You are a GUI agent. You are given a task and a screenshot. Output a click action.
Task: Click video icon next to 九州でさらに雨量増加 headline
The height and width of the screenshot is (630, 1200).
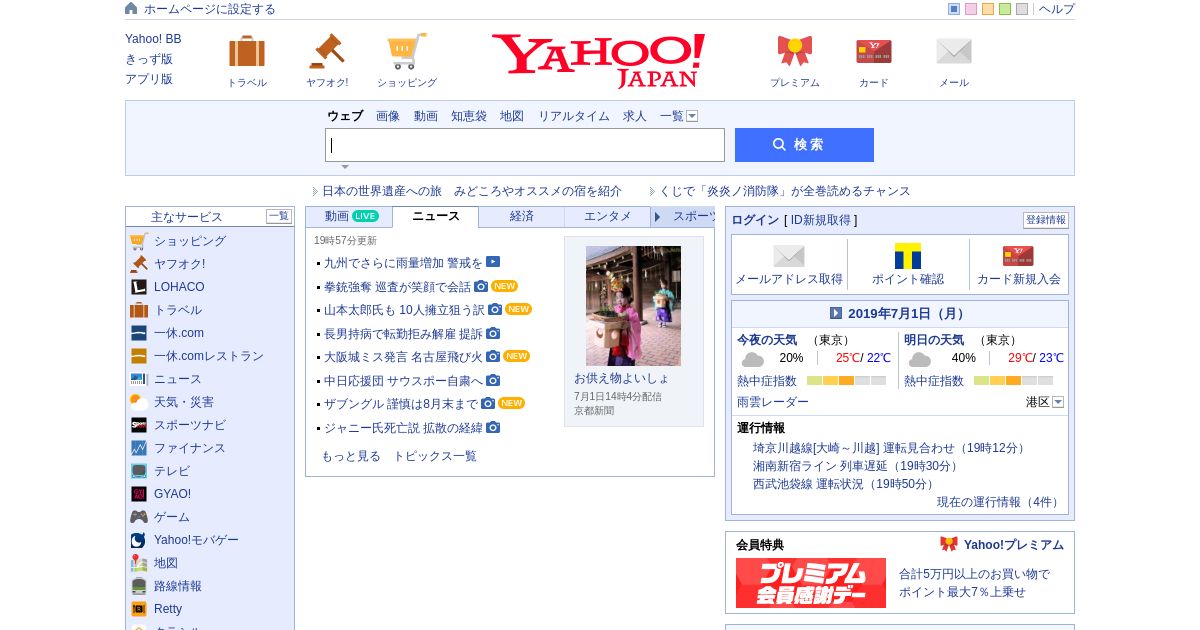[493, 262]
